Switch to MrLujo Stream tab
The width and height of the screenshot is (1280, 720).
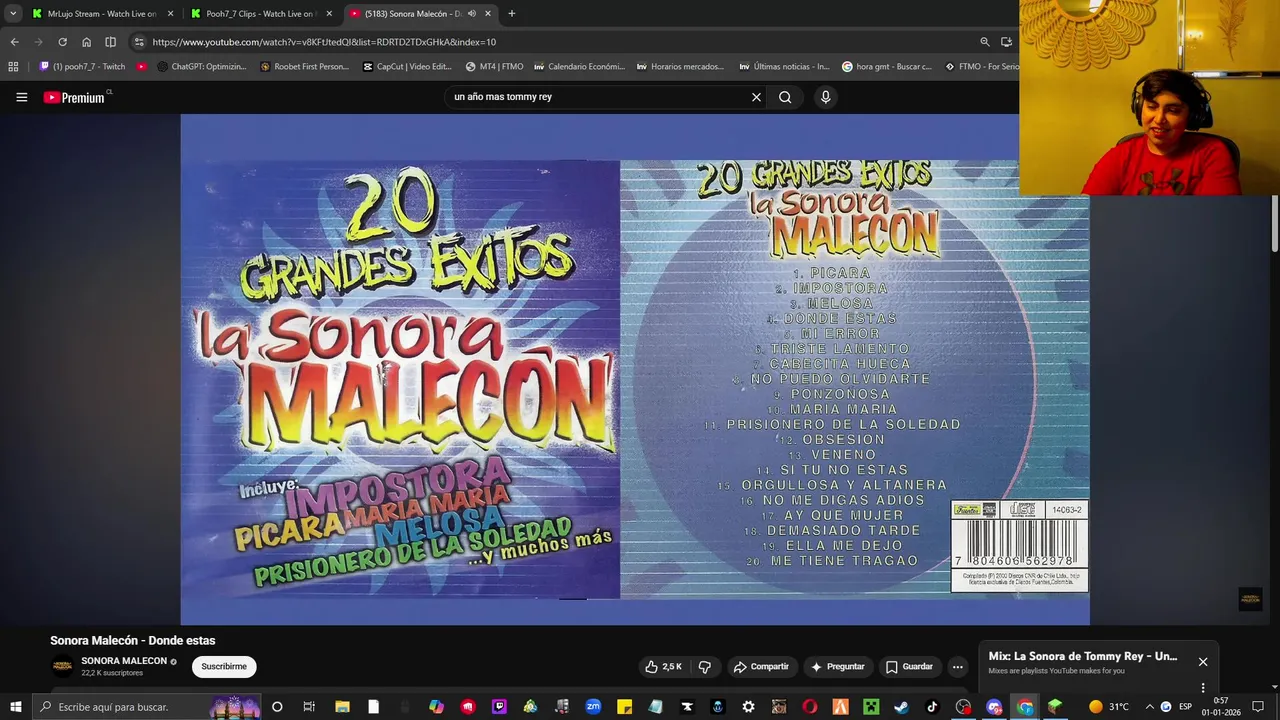(x=100, y=14)
